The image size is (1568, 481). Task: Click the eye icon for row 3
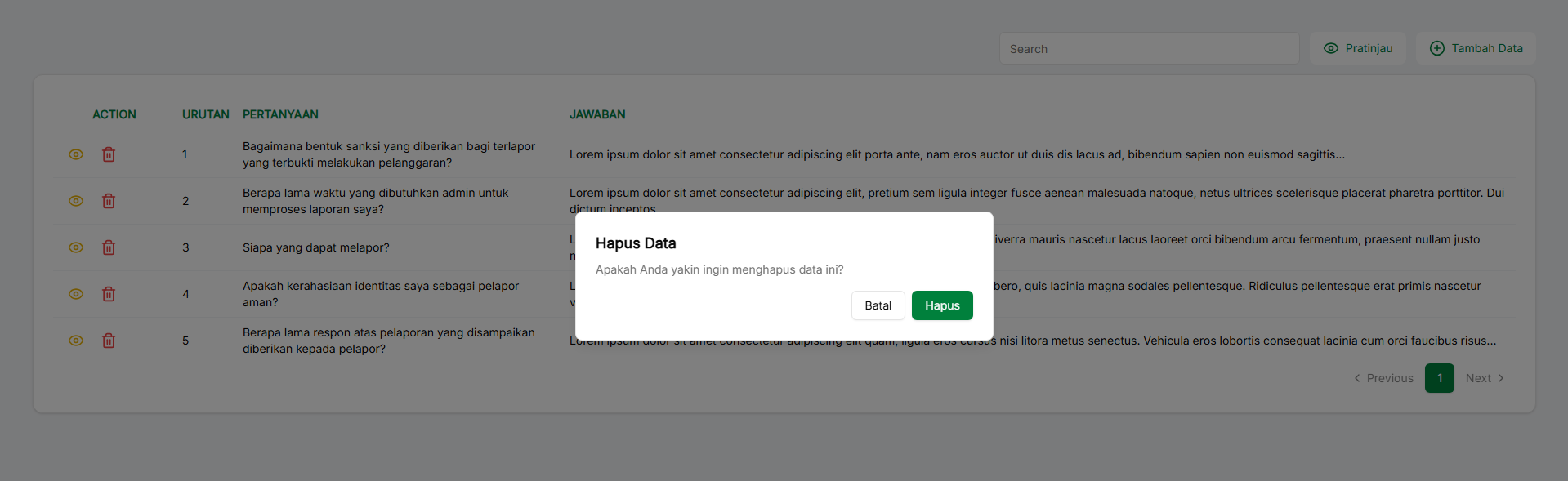(x=76, y=247)
